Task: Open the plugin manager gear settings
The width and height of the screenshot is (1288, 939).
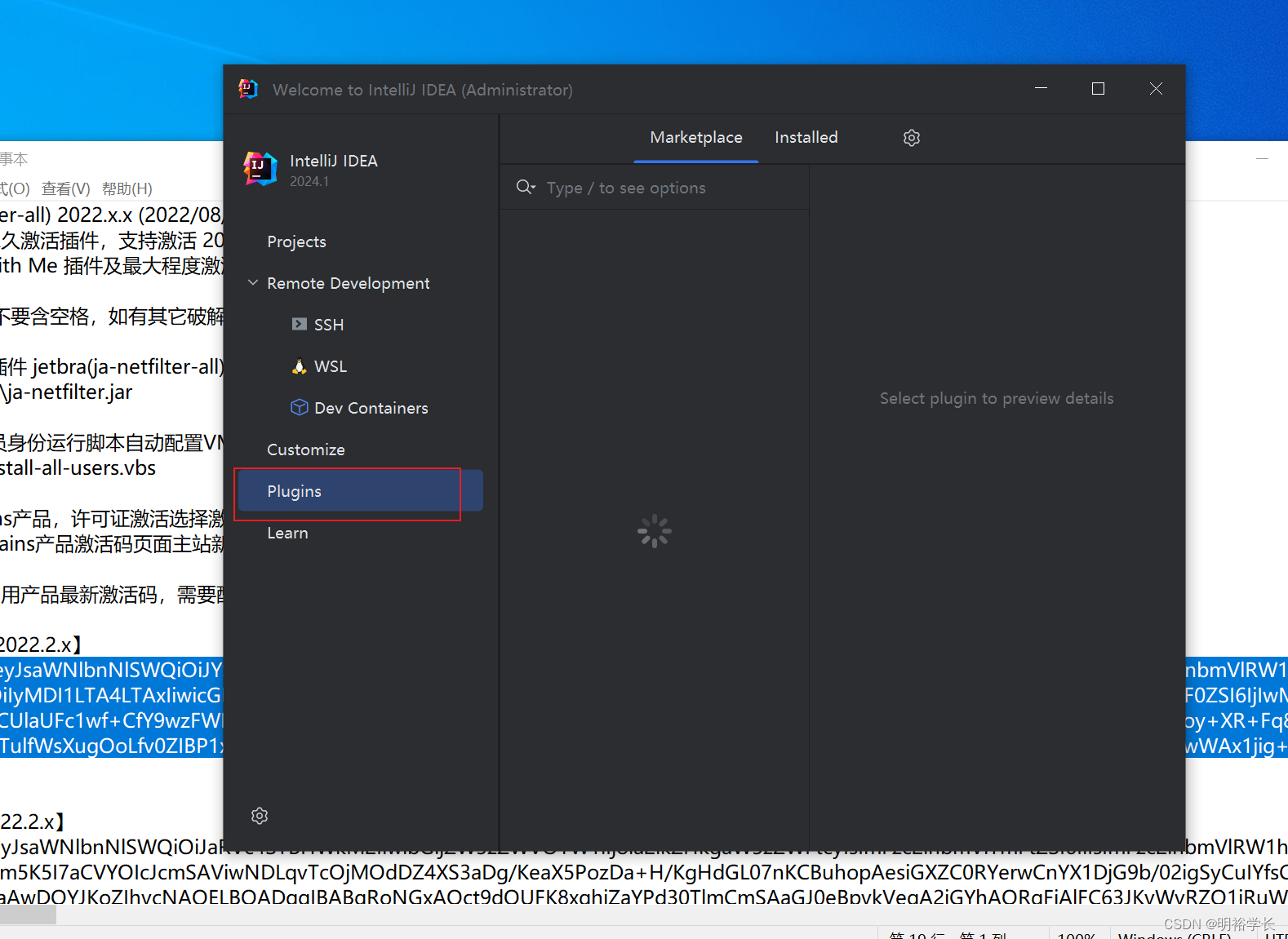Action: [912, 138]
